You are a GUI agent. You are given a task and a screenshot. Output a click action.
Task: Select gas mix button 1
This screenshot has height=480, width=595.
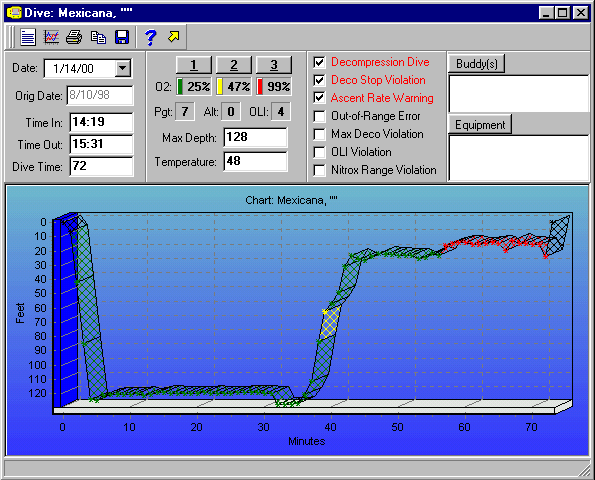[194, 65]
